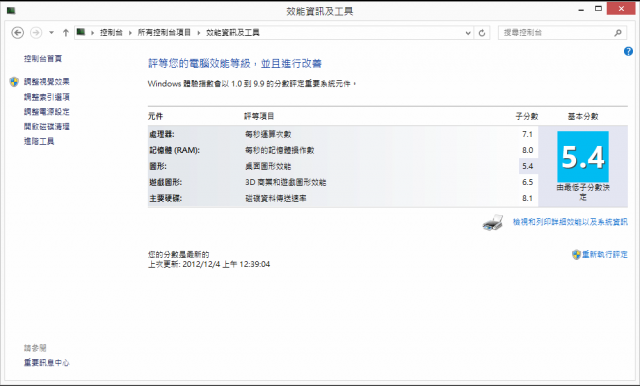Click the 元件 column header
Image resolution: width=640 pixels, height=386 pixels.
(x=156, y=116)
